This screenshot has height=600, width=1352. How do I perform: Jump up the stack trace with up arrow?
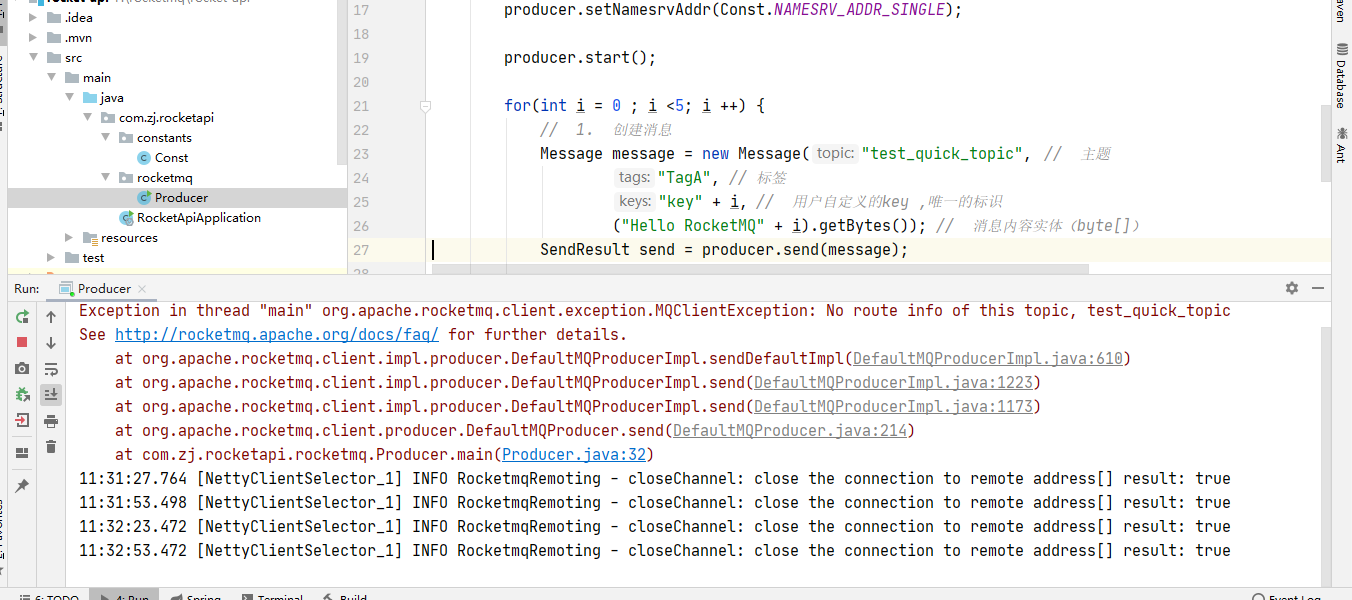(x=51, y=317)
